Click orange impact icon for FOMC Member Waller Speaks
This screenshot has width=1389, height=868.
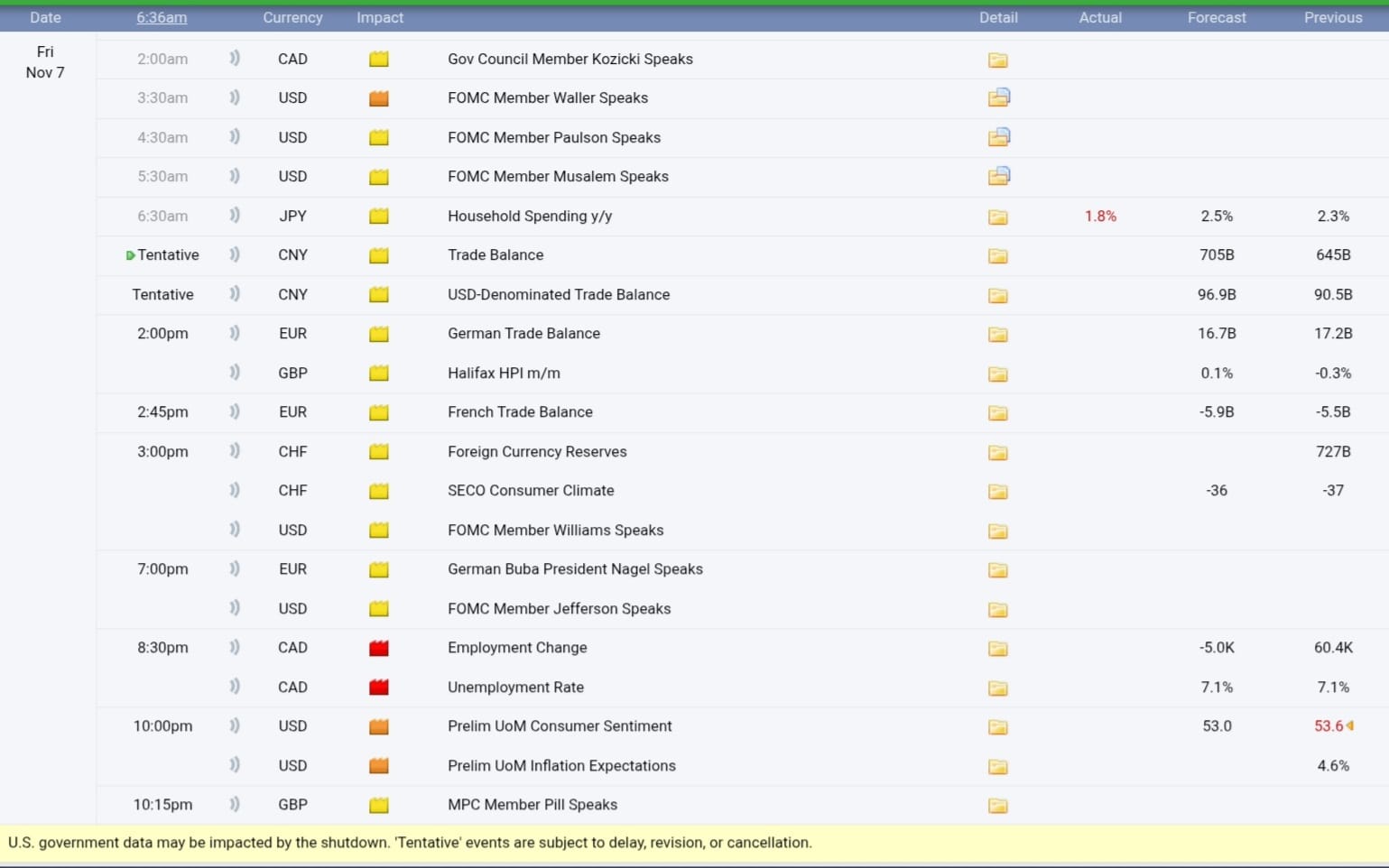pyautogui.click(x=379, y=98)
